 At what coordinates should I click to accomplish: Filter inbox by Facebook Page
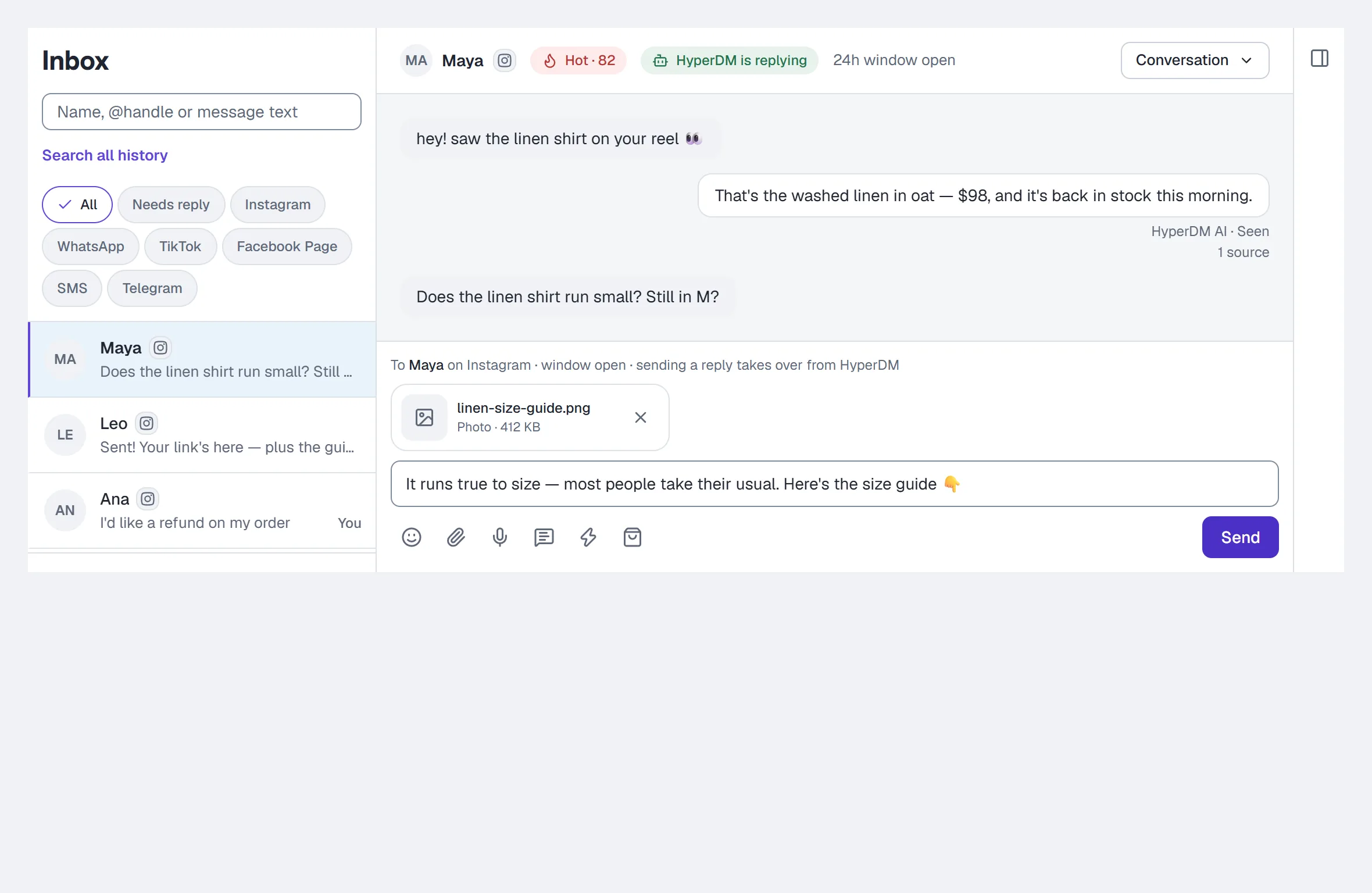coord(287,247)
